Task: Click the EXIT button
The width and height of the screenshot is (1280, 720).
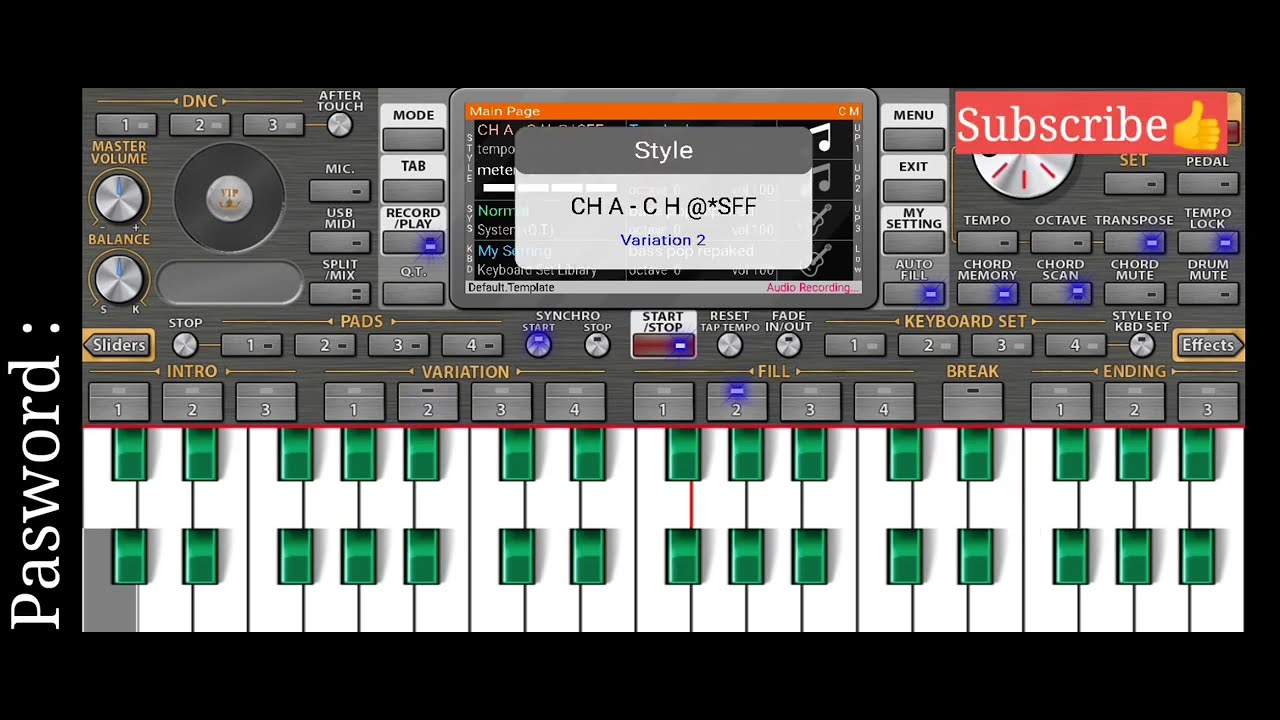Action: (x=913, y=190)
